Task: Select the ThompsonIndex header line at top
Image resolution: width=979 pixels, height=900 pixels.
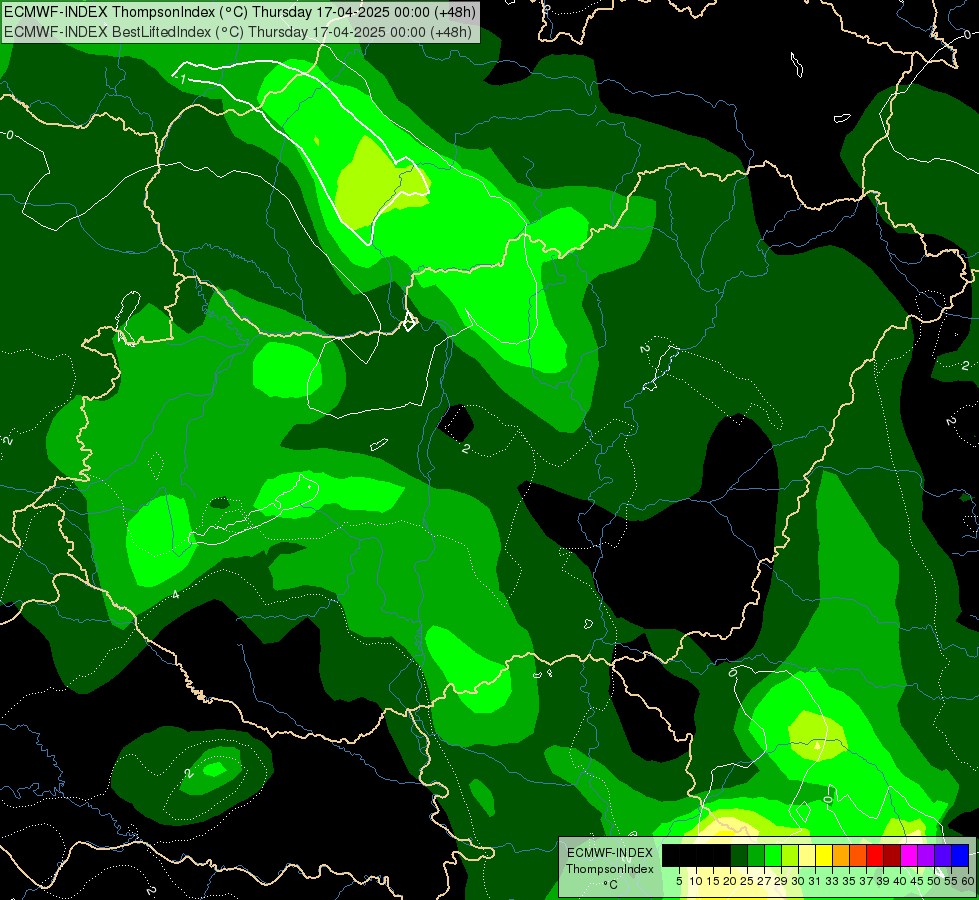Action: coord(240,11)
